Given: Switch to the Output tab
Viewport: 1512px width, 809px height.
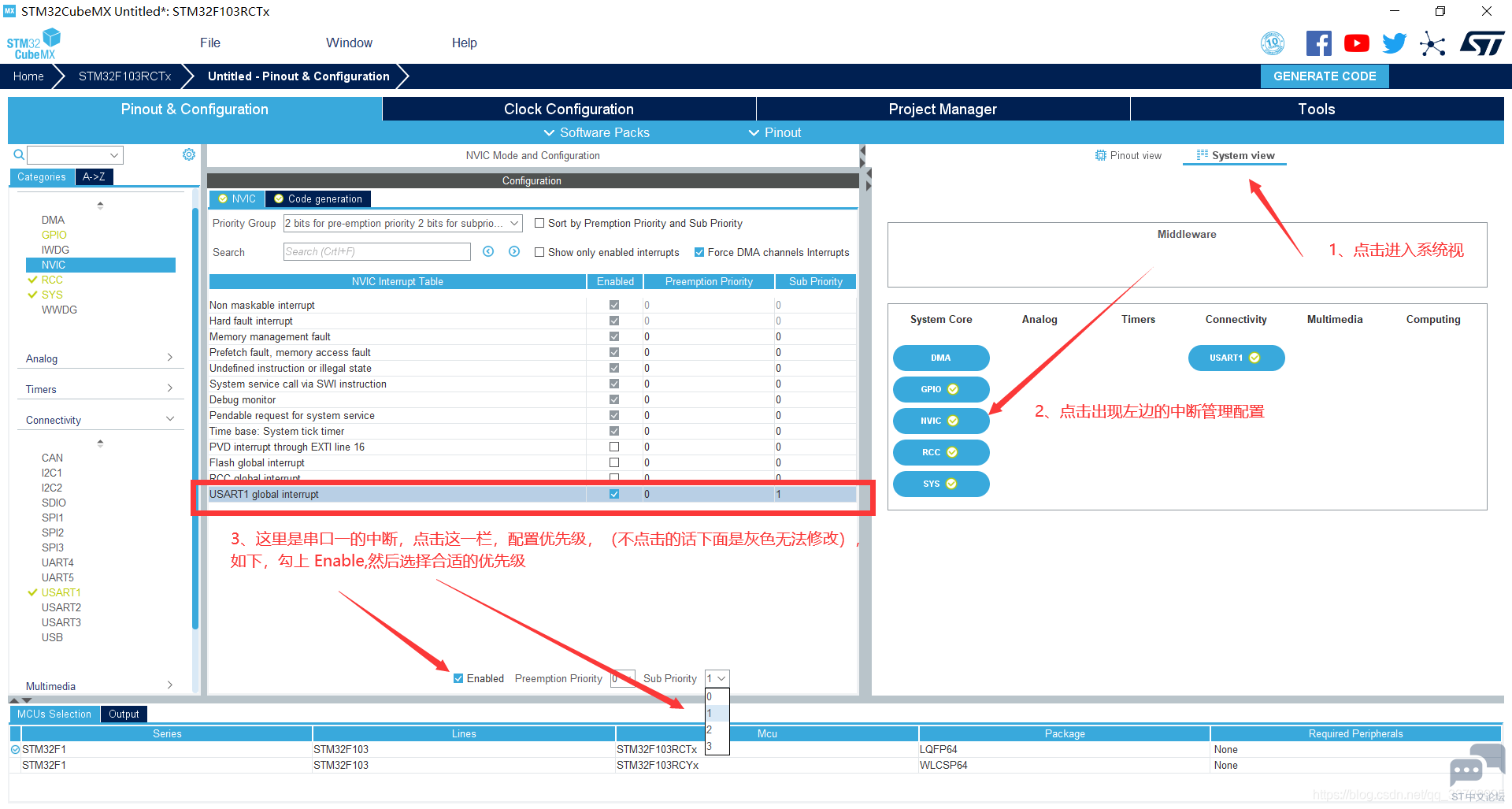Looking at the screenshot, I should [x=124, y=714].
